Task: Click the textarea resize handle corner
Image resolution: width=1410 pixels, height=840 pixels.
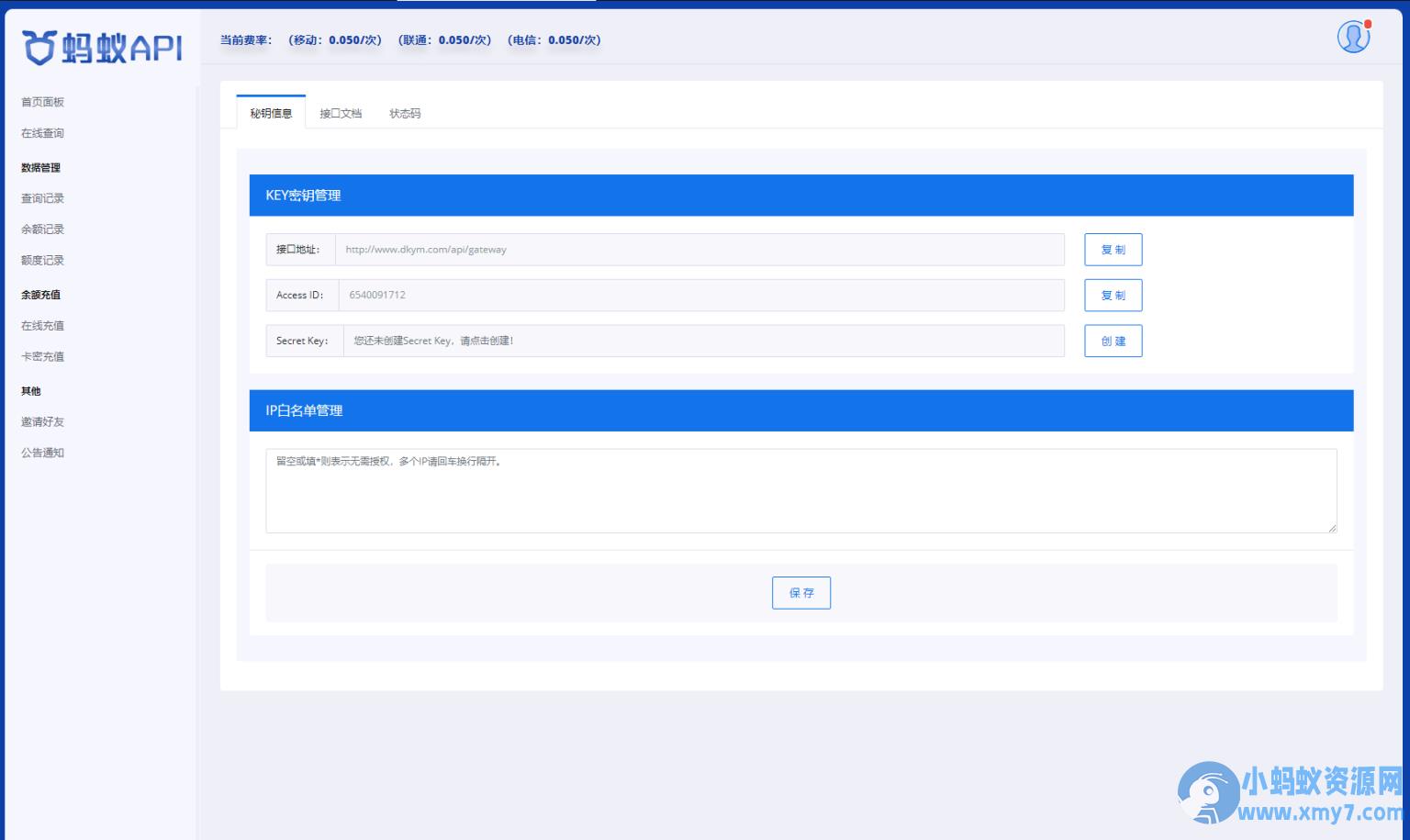Action: click(x=1332, y=528)
